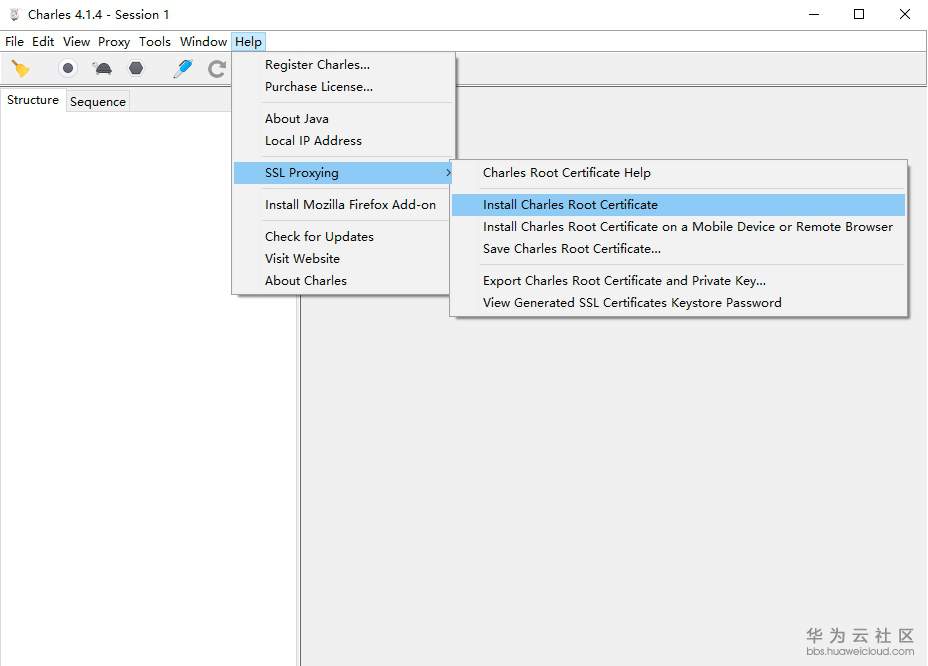
Task: Click Visit Website menu entry
Action: click(x=343, y=259)
